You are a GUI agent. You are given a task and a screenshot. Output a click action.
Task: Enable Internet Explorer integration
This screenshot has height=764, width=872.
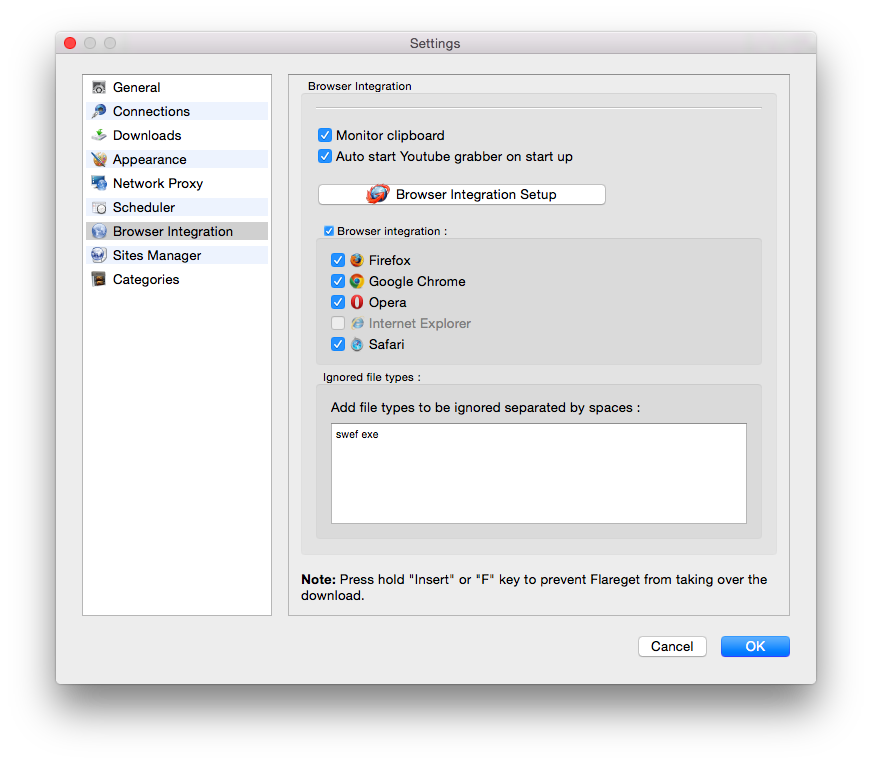pyautogui.click(x=338, y=323)
